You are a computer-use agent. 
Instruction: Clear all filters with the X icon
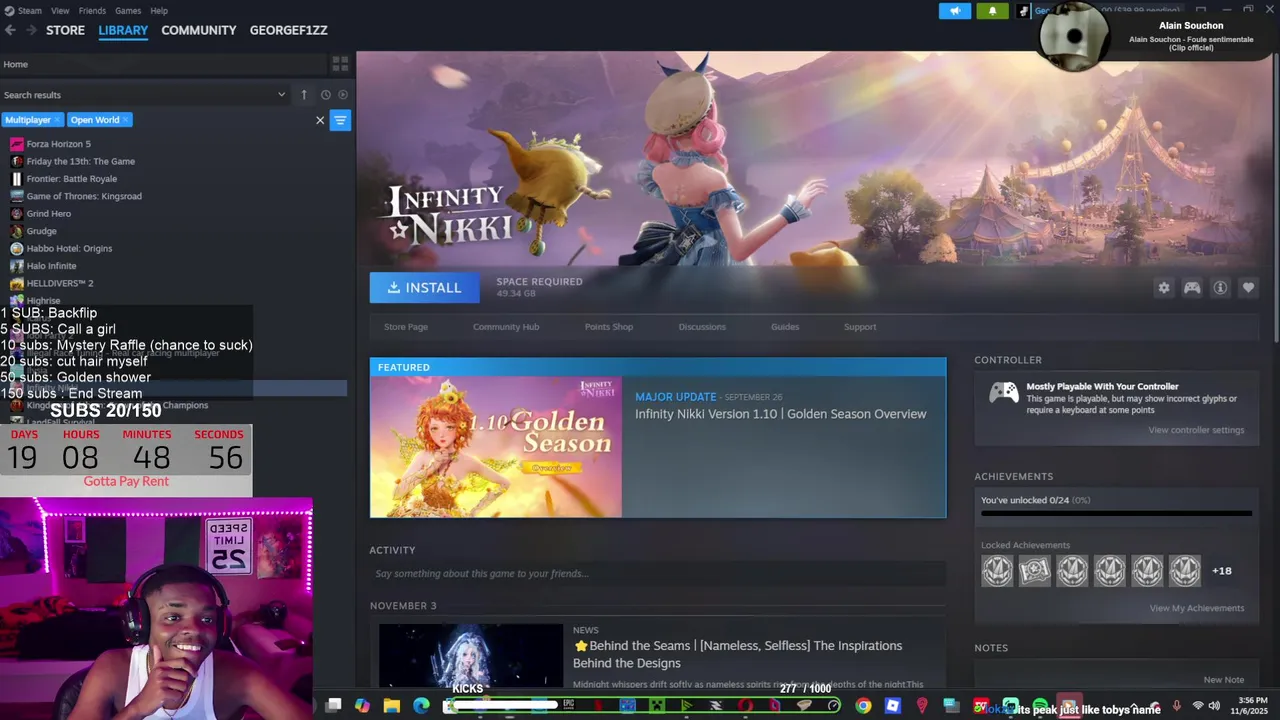[320, 120]
